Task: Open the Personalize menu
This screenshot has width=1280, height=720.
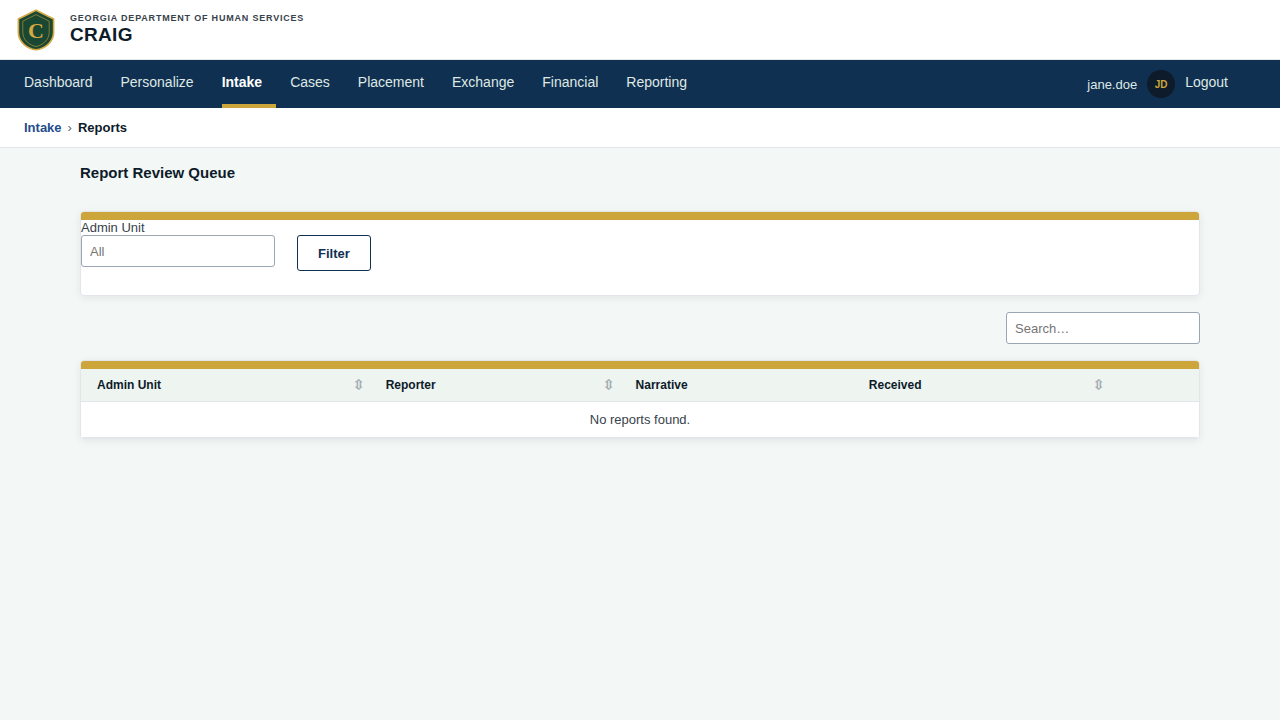Action: coord(157,83)
